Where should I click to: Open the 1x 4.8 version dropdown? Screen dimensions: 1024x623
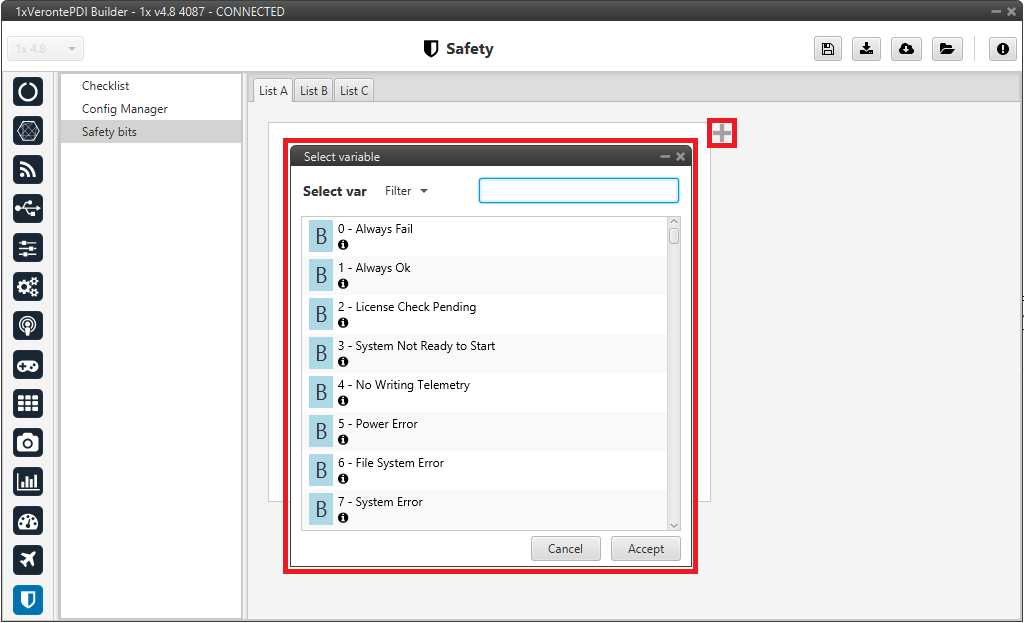pos(45,49)
